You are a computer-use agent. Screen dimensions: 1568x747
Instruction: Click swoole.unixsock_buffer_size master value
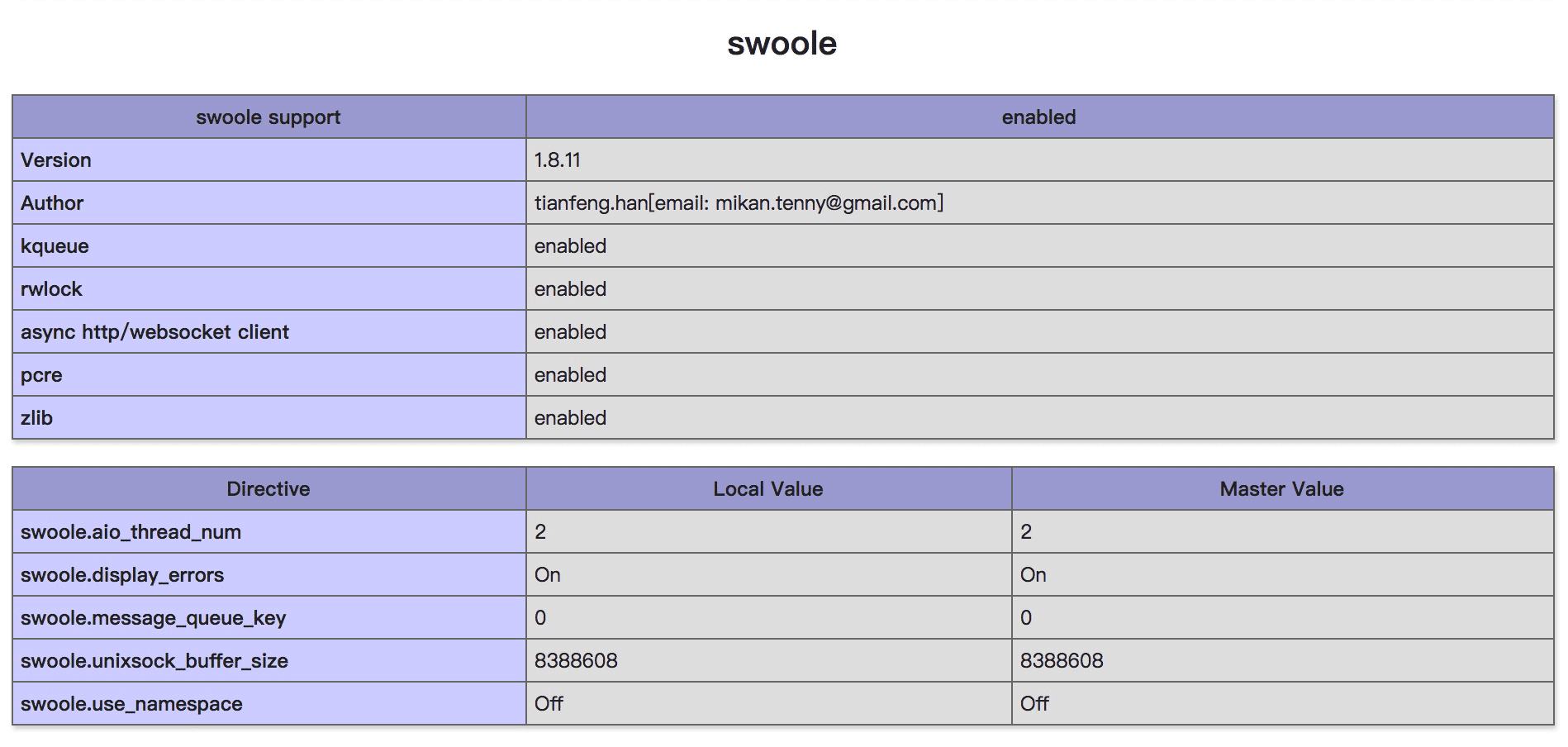tap(1062, 661)
